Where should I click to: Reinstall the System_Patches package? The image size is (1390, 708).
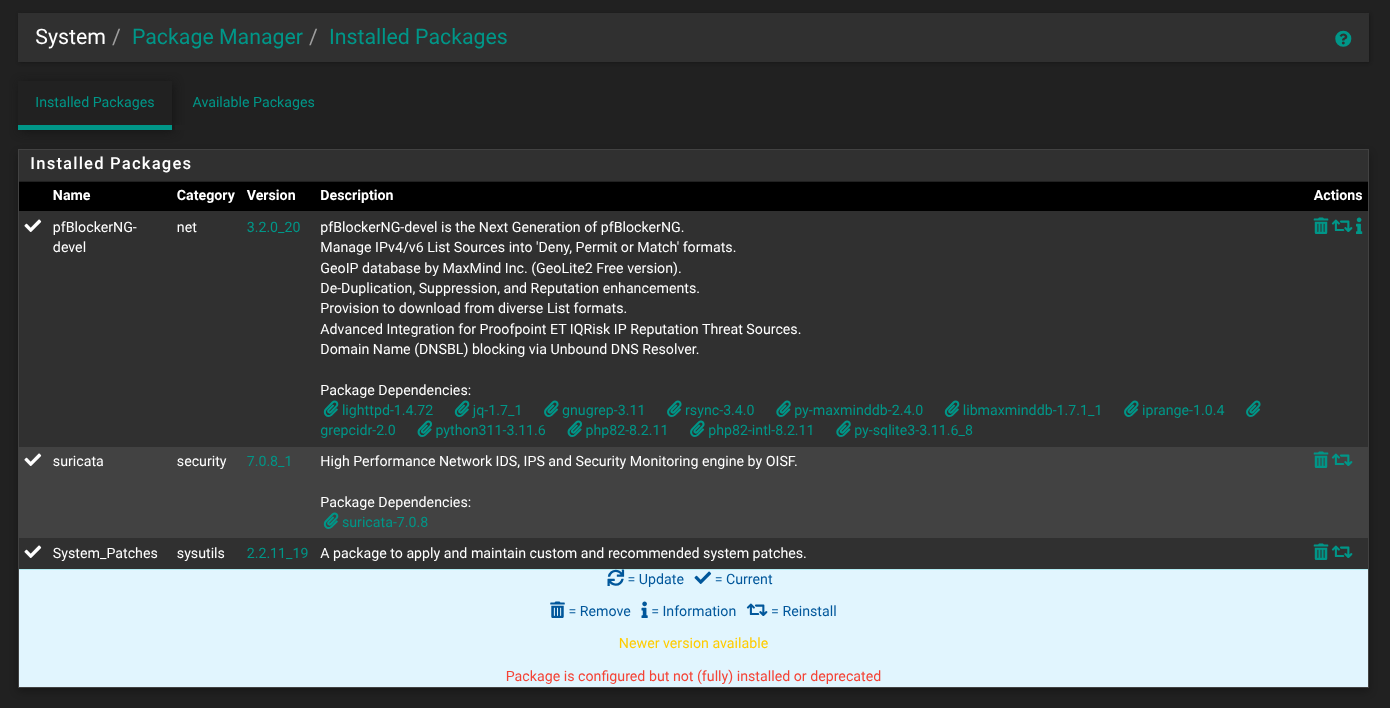[x=1342, y=552]
